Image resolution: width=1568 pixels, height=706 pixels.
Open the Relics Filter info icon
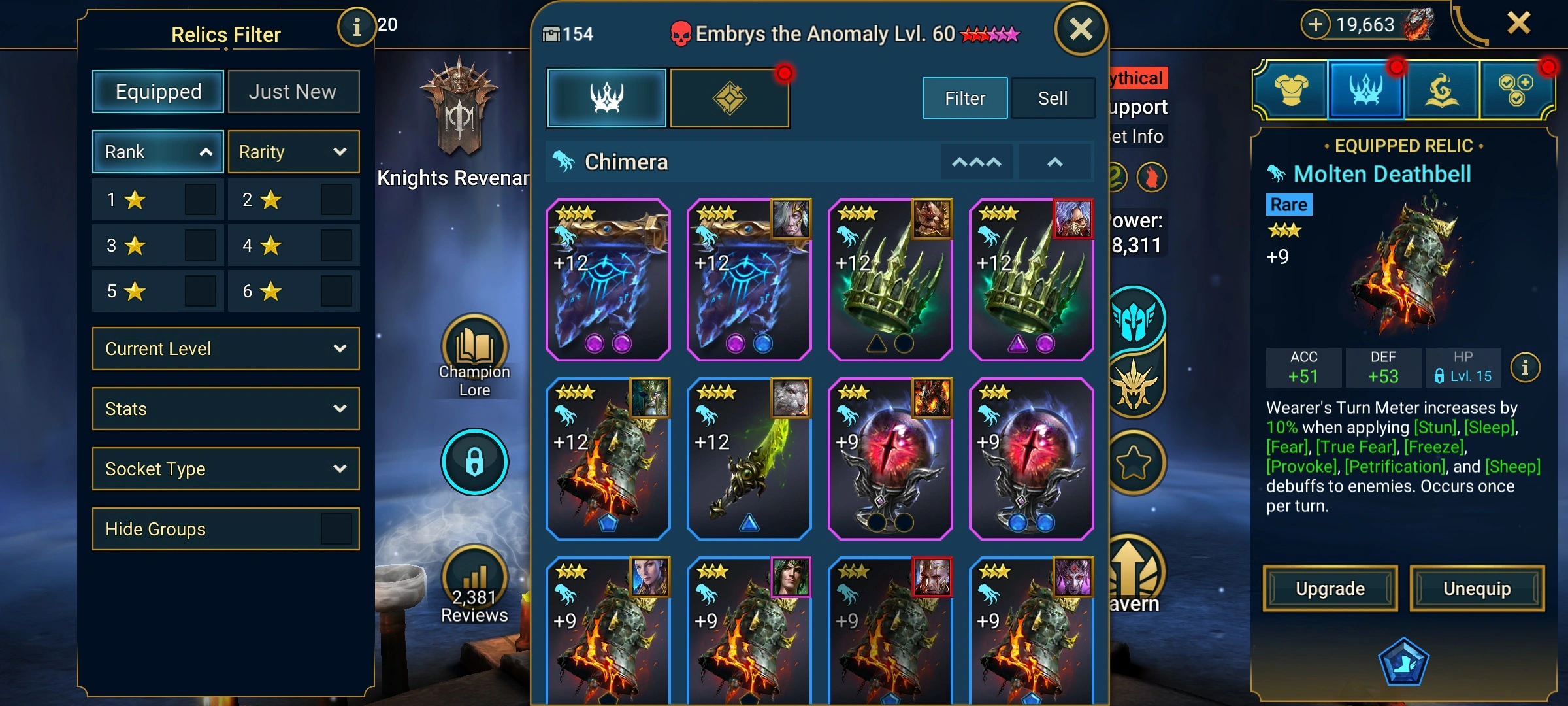coord(356,27)
